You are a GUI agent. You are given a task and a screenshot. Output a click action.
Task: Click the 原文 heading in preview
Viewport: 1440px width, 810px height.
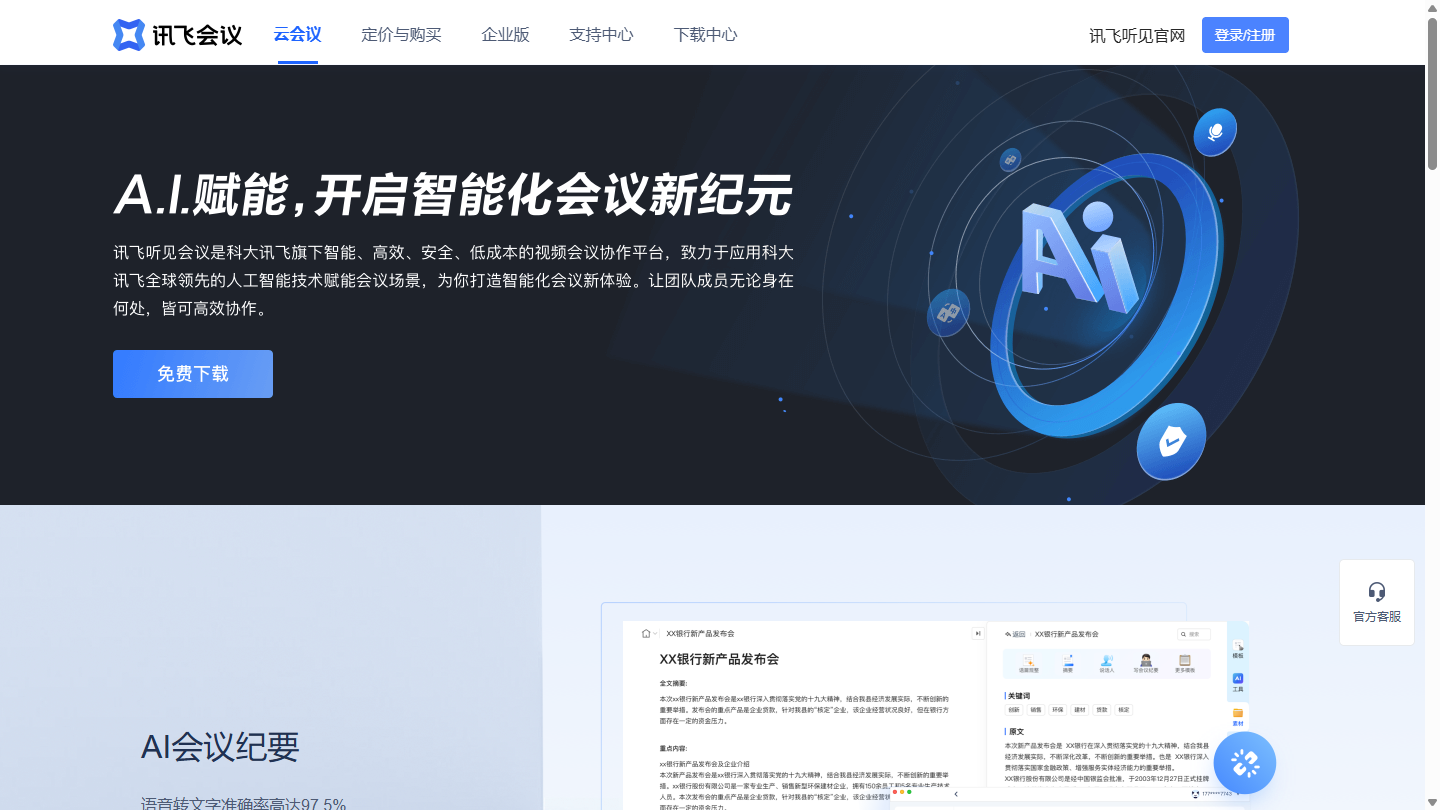(x=1016, y=732)
